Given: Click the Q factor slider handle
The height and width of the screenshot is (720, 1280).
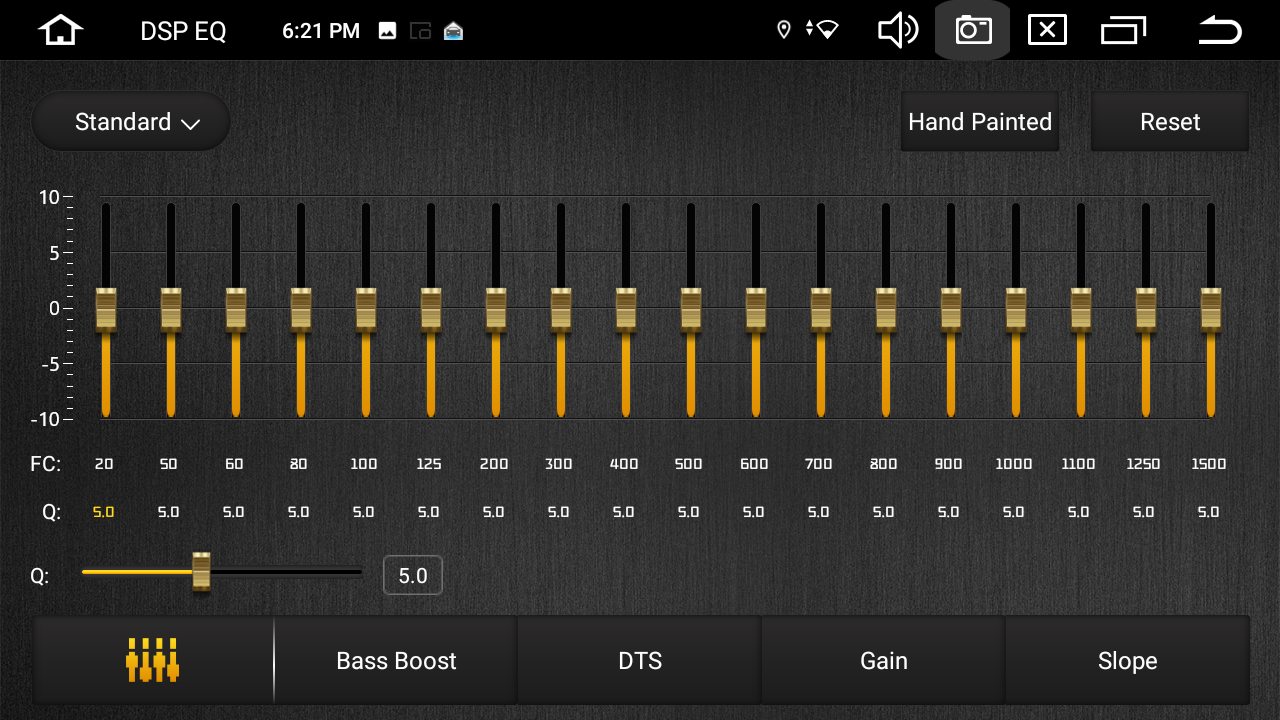Looking at the screenshot, I should 201,571.
